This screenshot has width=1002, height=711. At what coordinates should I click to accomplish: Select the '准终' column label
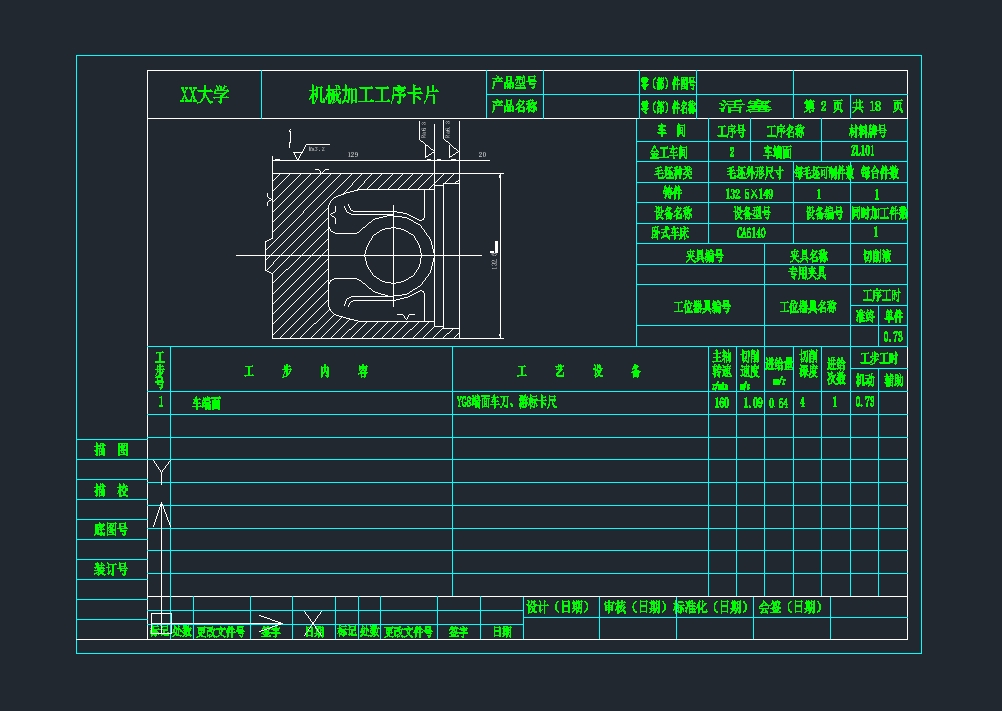coord(865,316)
